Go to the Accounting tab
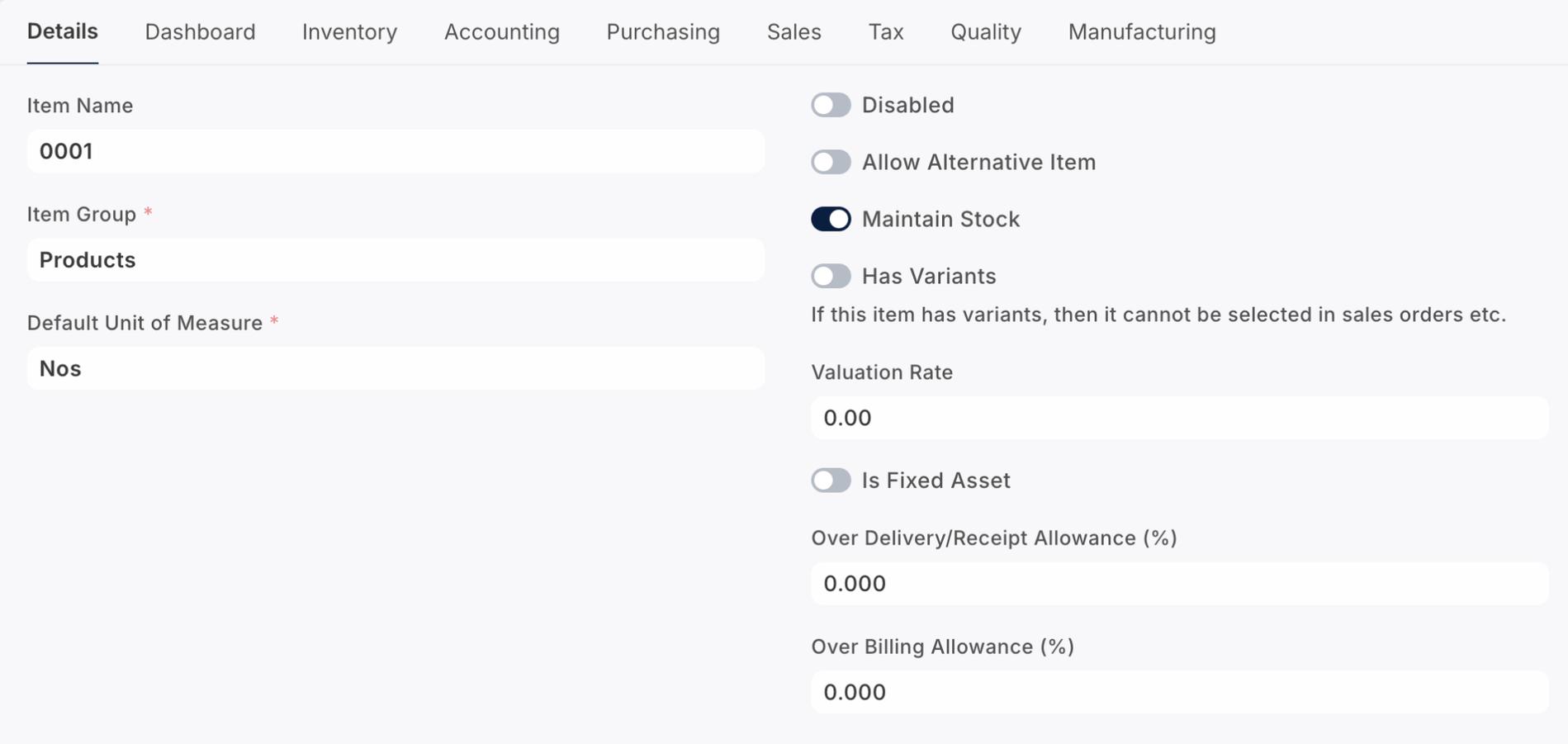 click(x=502, y=31)
